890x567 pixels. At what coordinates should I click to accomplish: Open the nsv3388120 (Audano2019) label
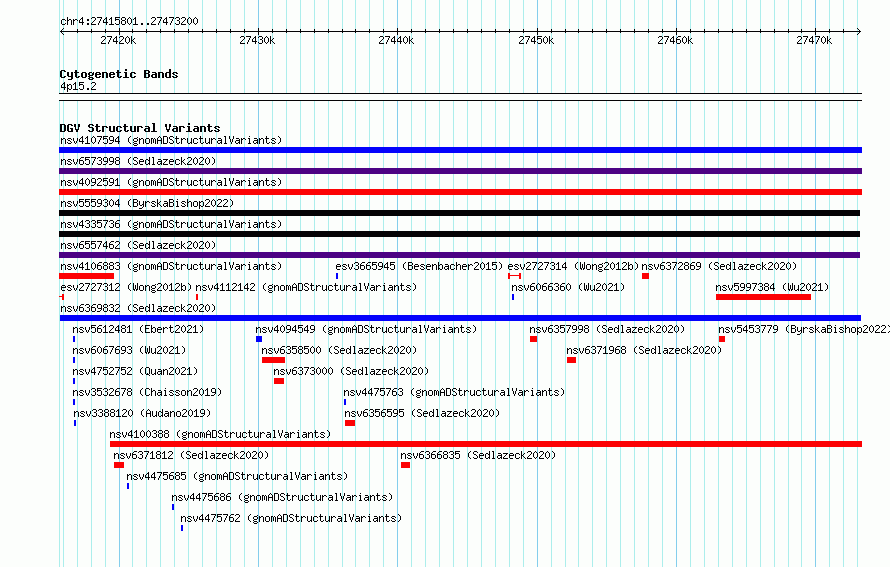pos(142,413)
